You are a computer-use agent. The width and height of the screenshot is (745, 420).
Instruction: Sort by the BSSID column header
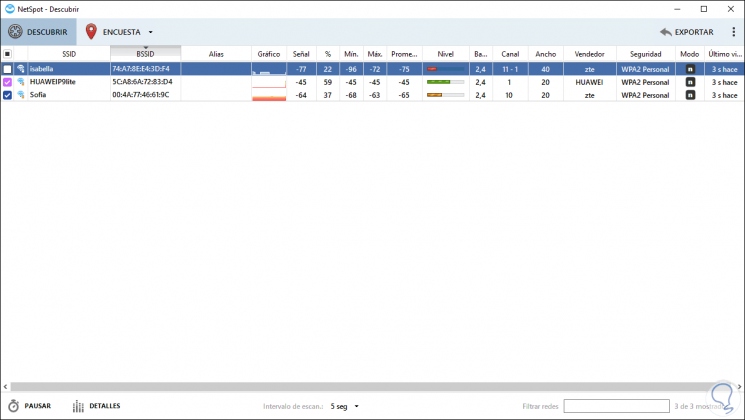145,54
